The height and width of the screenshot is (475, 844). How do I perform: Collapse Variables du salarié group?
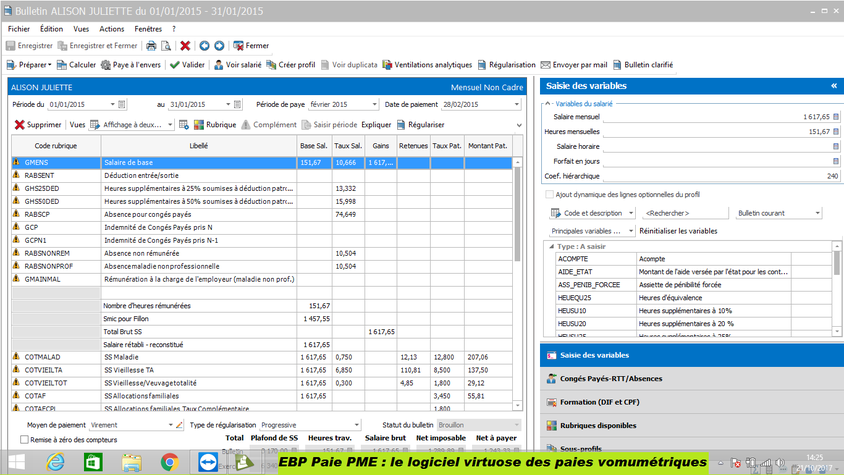coord(548,104)
